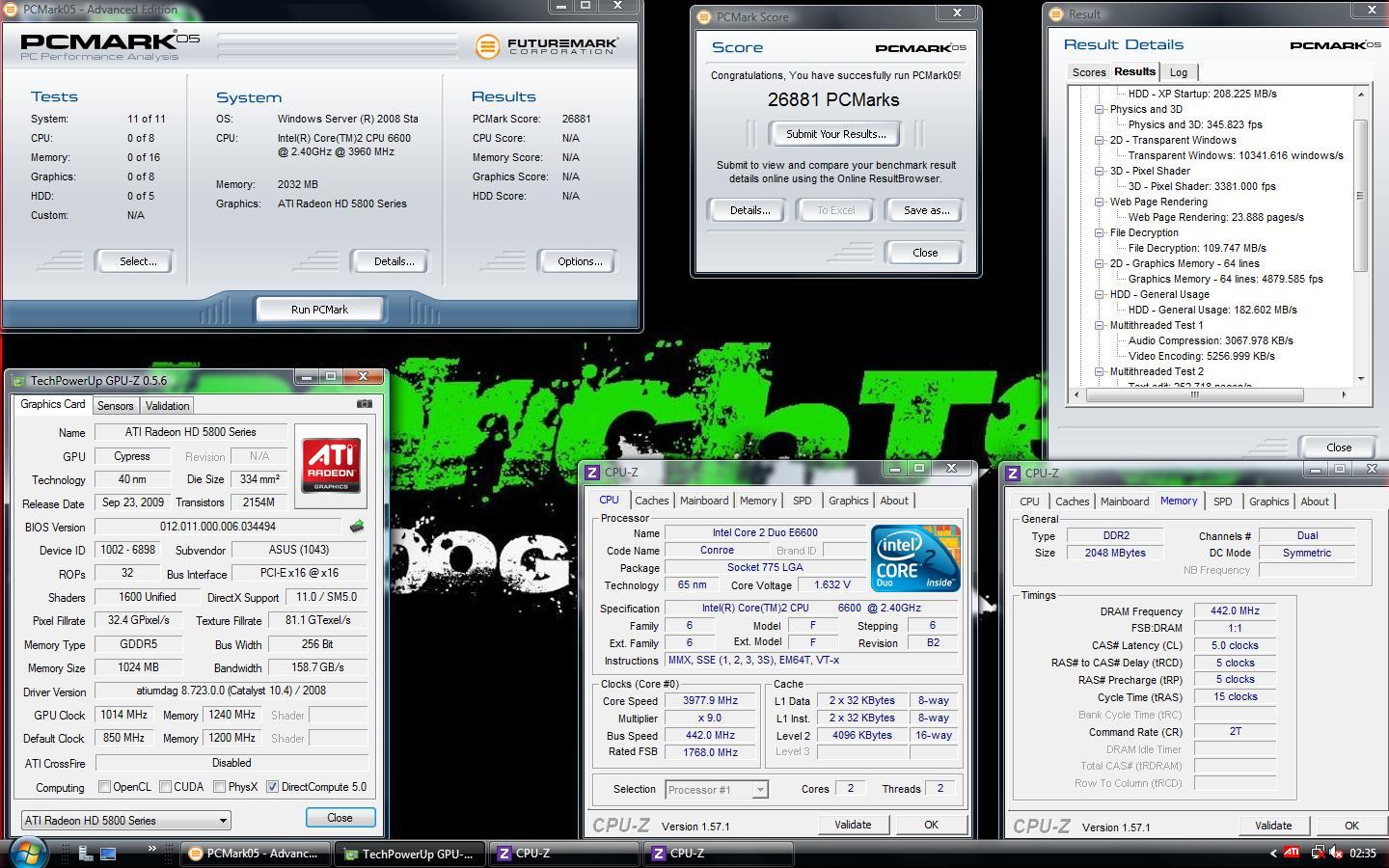Switch to the Scores tab in Result window
This screenshot has width=1389, height=868.
(1089, 72)
